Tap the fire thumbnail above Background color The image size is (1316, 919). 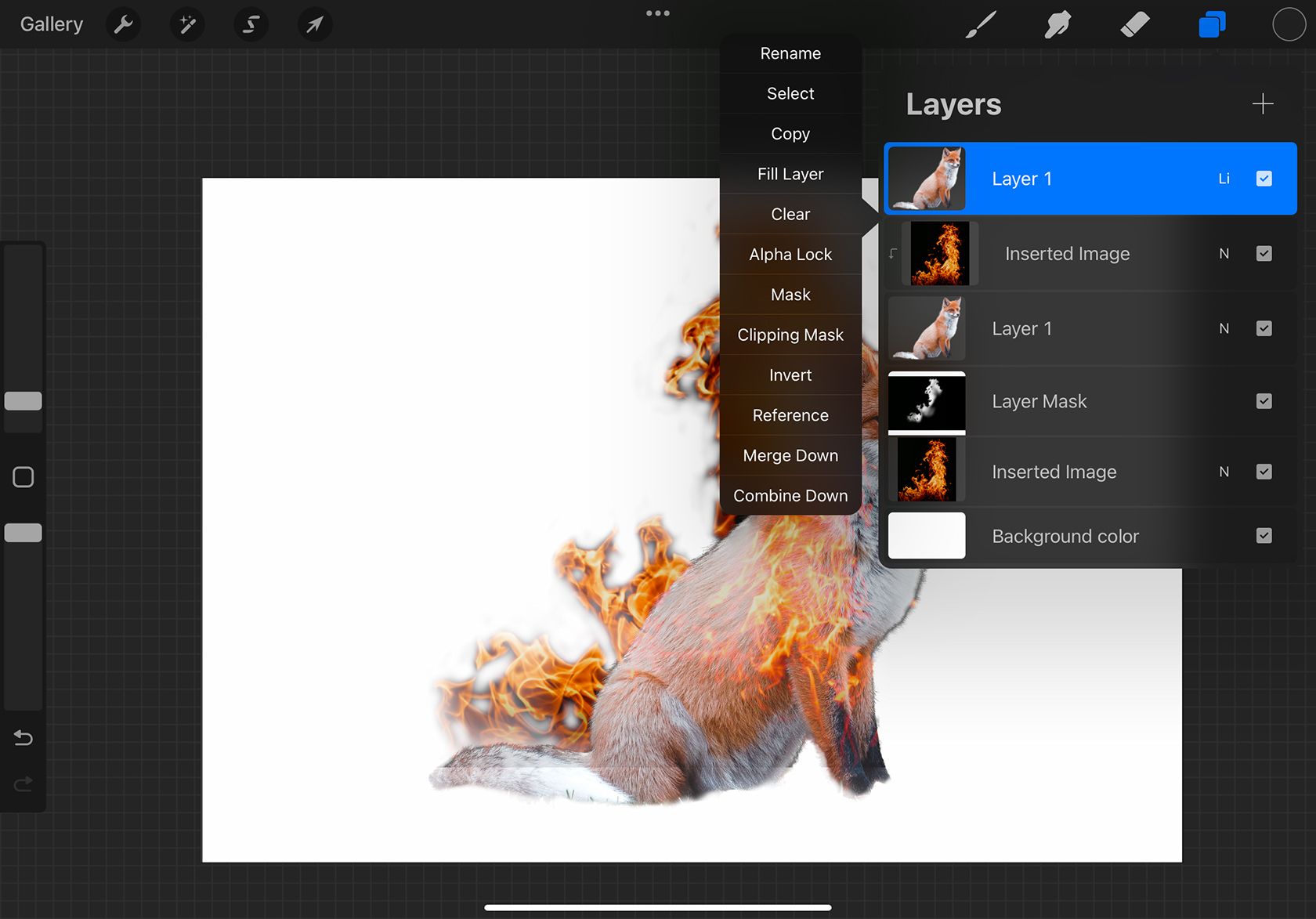[927, 470]
